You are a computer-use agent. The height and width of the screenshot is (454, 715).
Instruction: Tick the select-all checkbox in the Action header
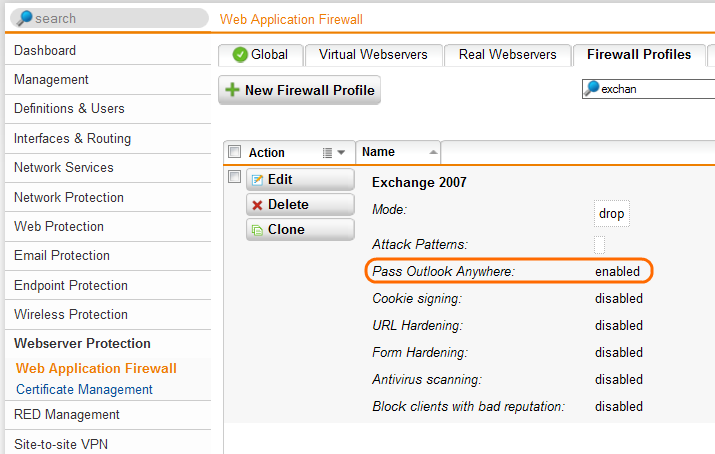click(235, 152)
